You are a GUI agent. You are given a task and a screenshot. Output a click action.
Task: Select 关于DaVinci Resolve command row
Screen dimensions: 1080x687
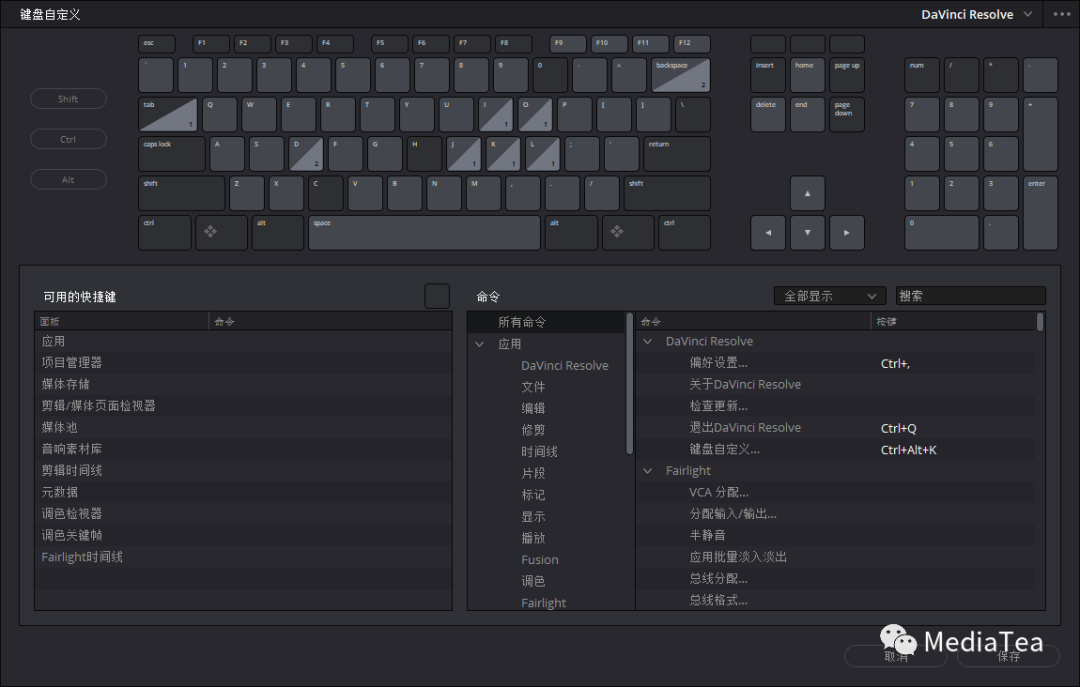[x=835, y=384]
